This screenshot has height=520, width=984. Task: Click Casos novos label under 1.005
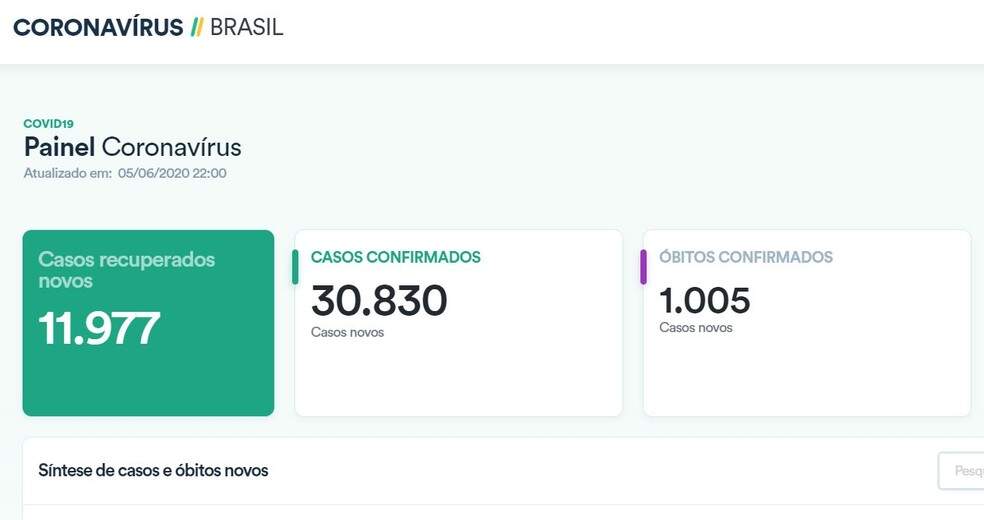click(x=695, y=328)
